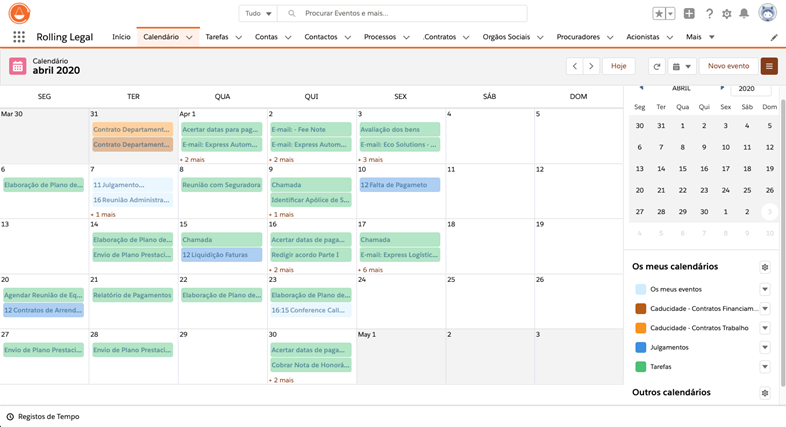
Task: Open the Processos tab
Action: coord(380,37)
